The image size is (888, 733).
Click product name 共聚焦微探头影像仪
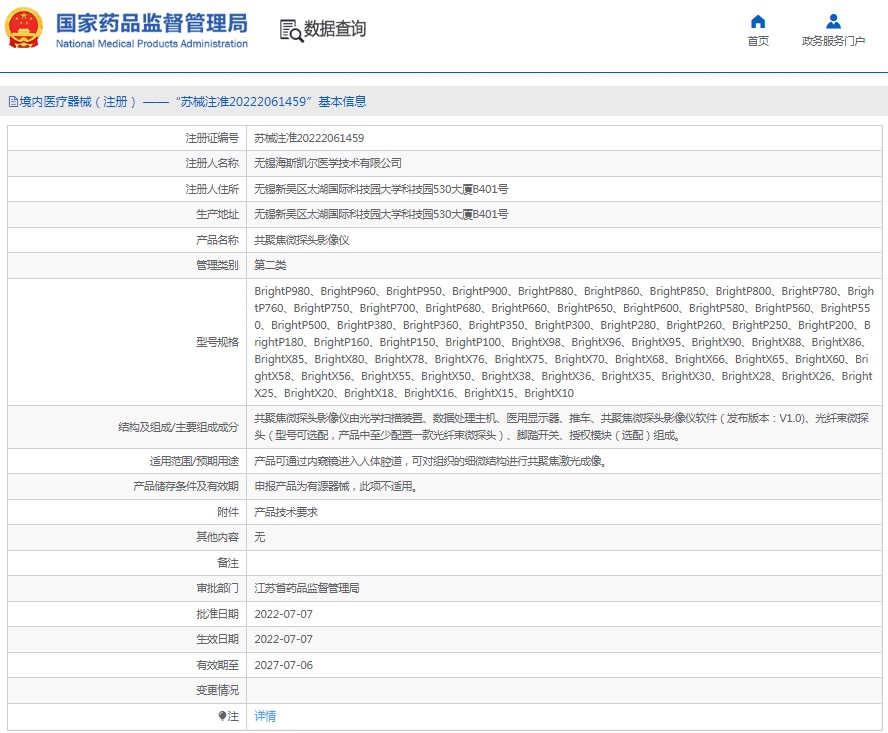(x=302, y=240)
